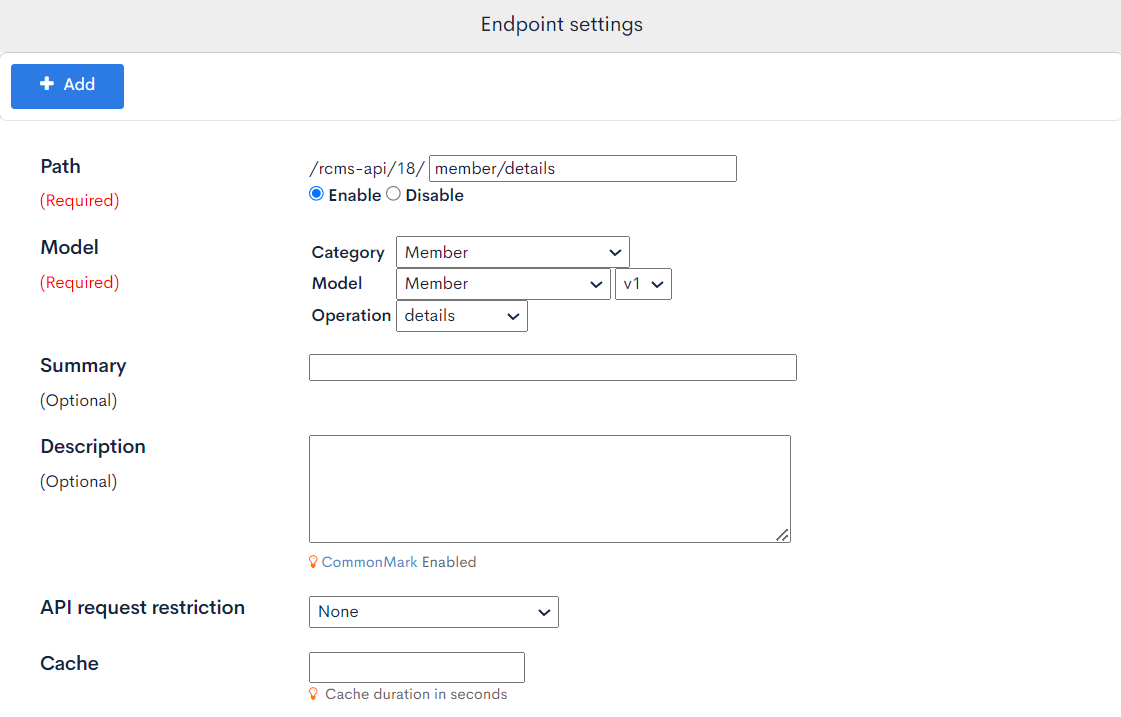
Task: Click inside the Description text area
Action: (x=550, y=488)
